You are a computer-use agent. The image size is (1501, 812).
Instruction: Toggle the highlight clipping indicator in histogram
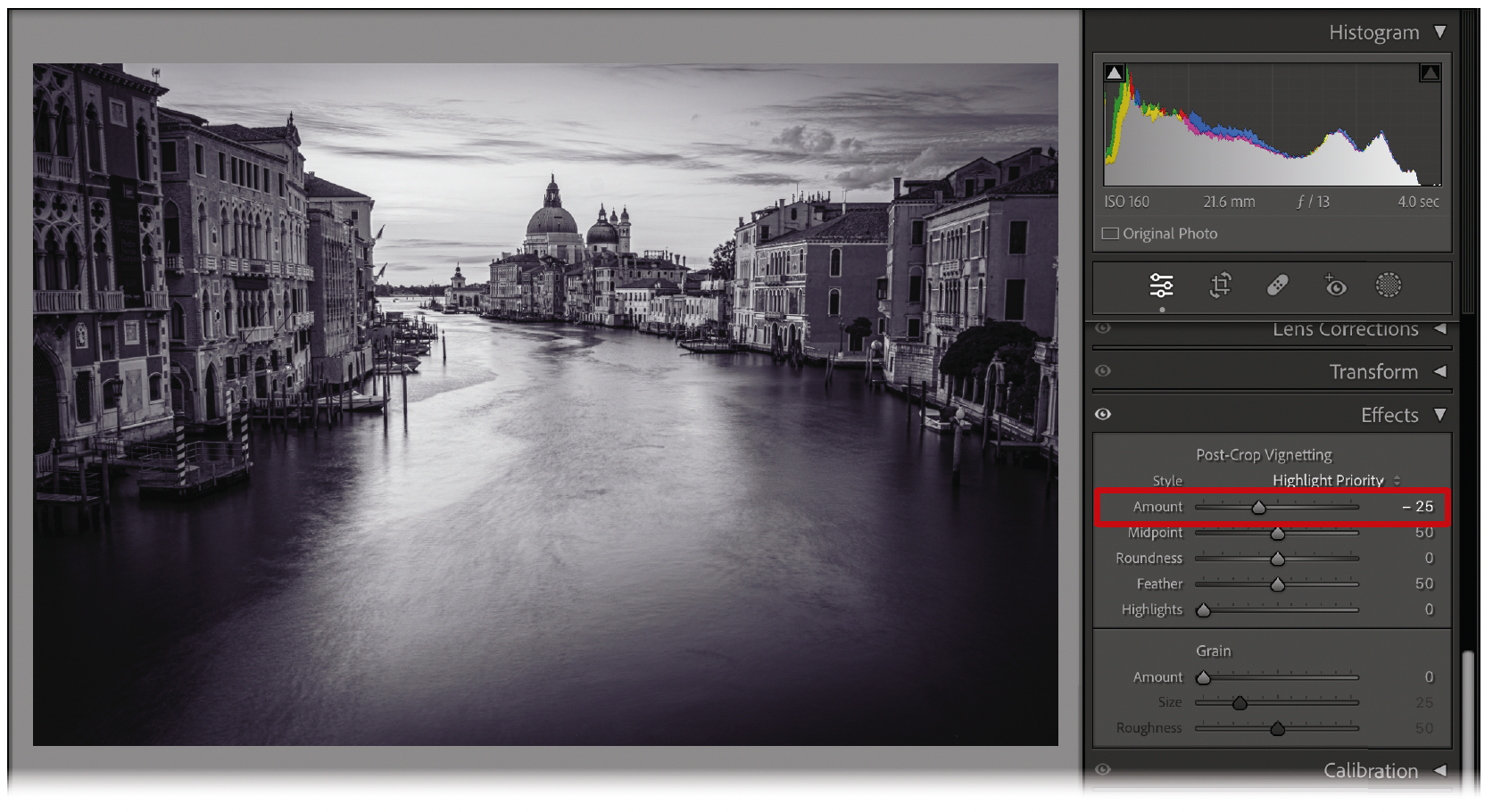click(1430, 73)
